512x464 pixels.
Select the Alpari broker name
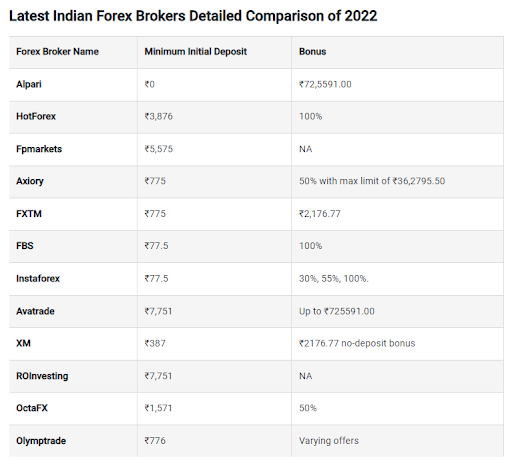point(29,84)
